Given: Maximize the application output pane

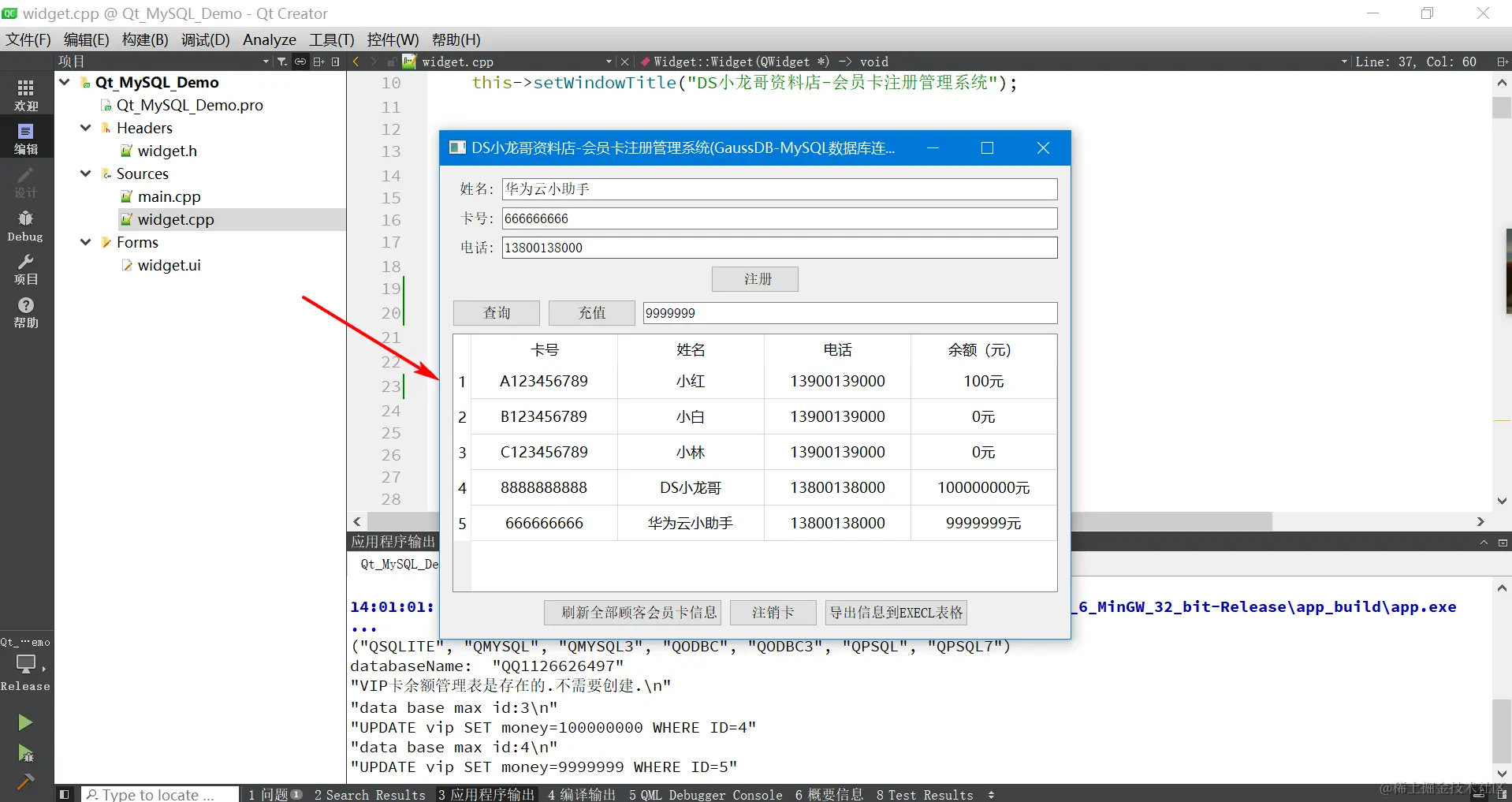Looking at the screenshot, I should pyautogui.click(x=1485, y=542).
